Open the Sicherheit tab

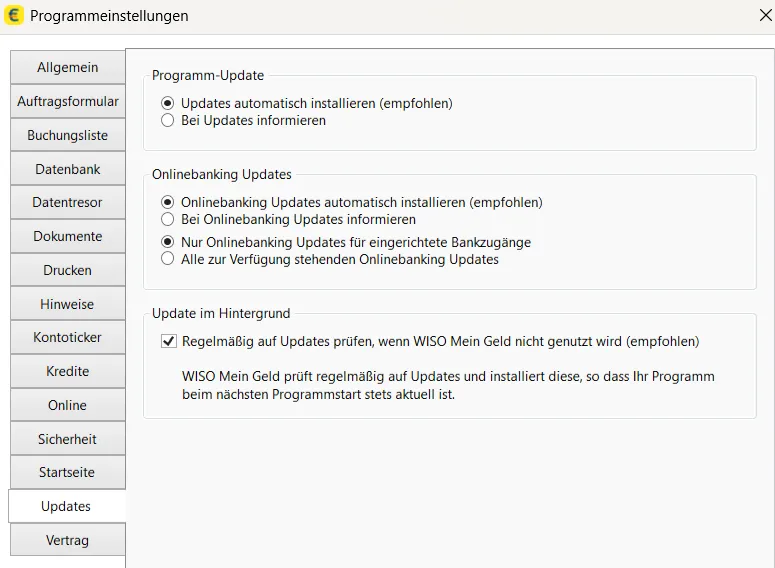pos(67,439)
